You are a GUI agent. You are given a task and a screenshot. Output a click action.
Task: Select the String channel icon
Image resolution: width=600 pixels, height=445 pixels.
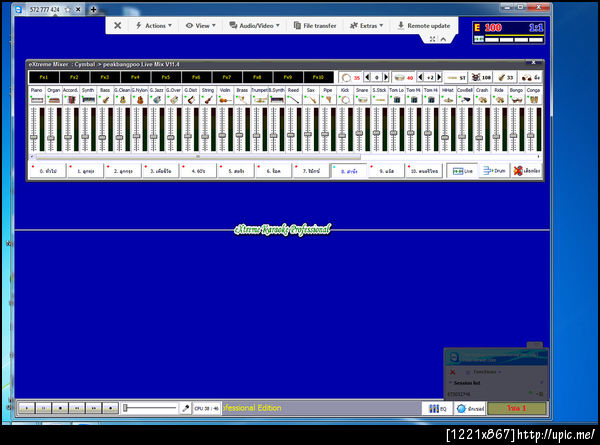[x=208, y=100]
